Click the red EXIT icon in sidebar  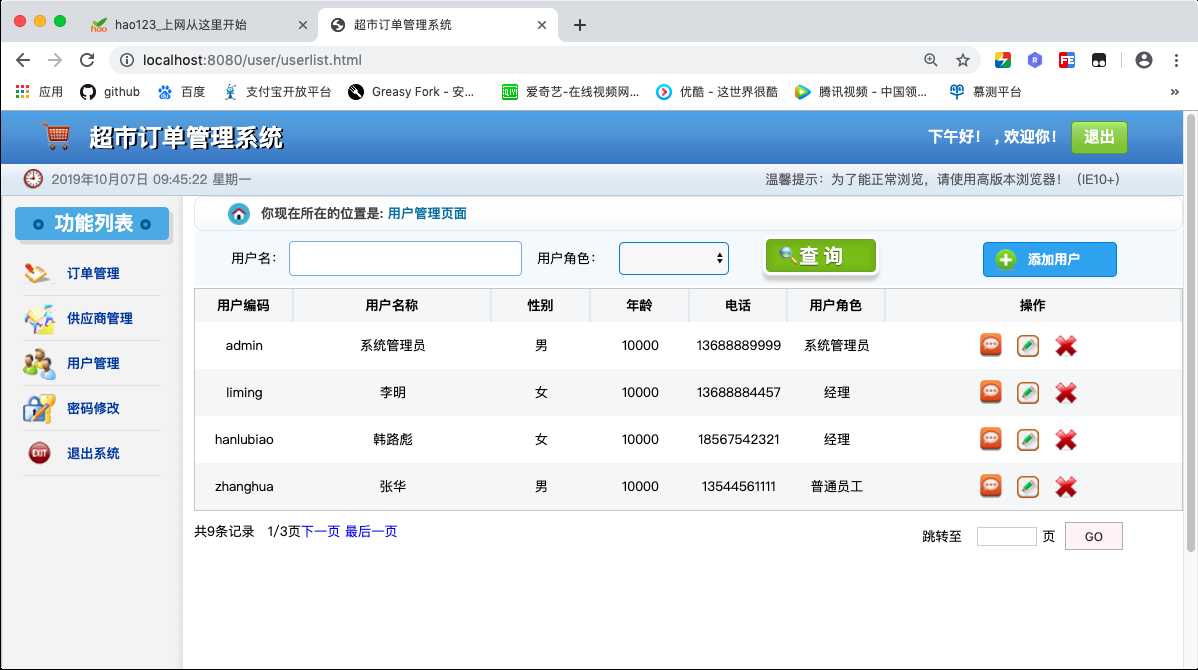39,453
